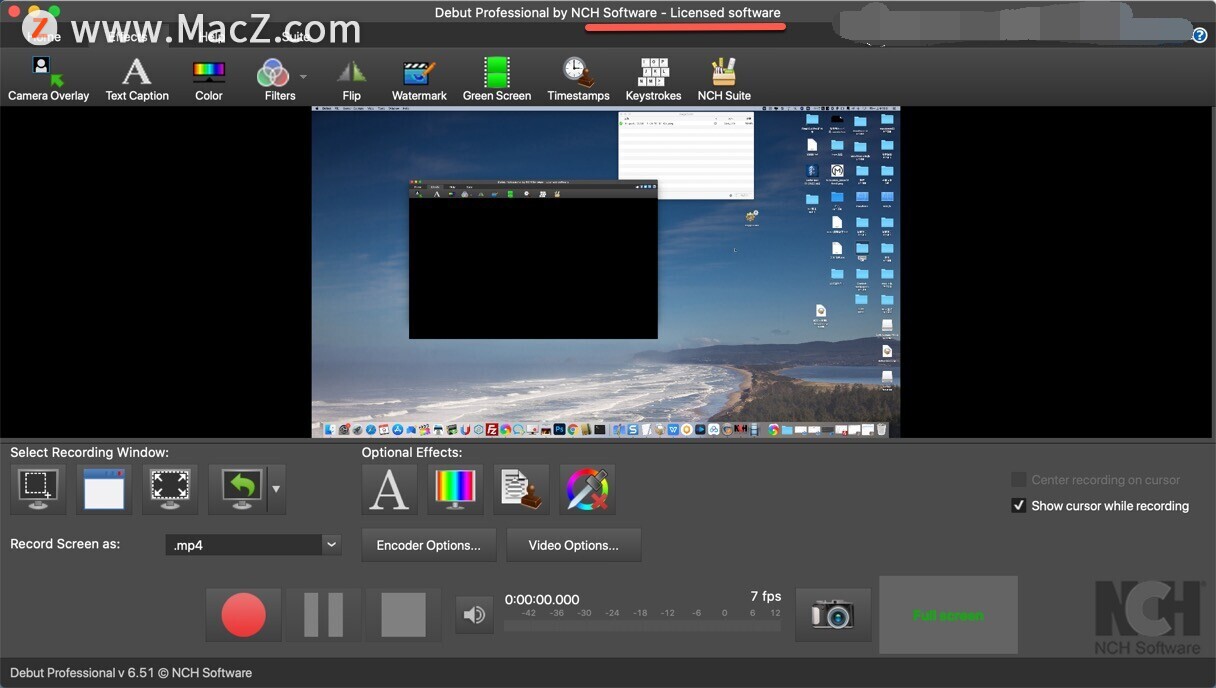The image size is (1216, 688).
Task: Expand the previous selection dropdown arrow
Action: 276,489
